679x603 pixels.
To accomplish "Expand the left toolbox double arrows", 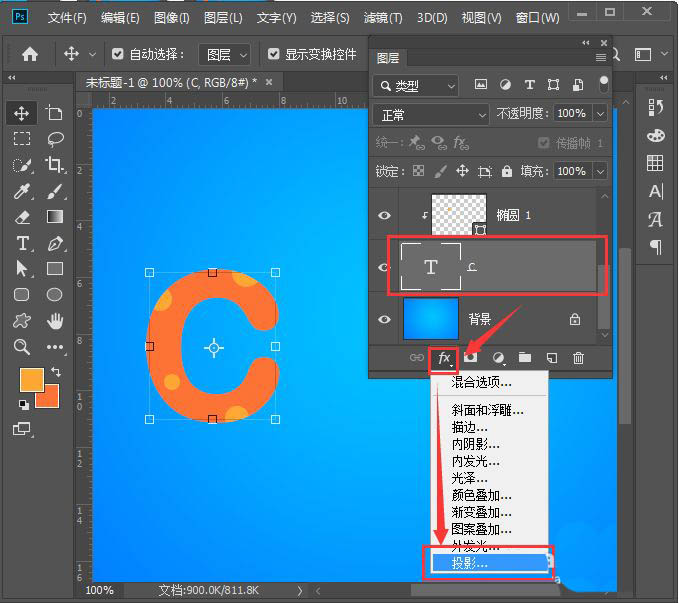I will 12,78.
